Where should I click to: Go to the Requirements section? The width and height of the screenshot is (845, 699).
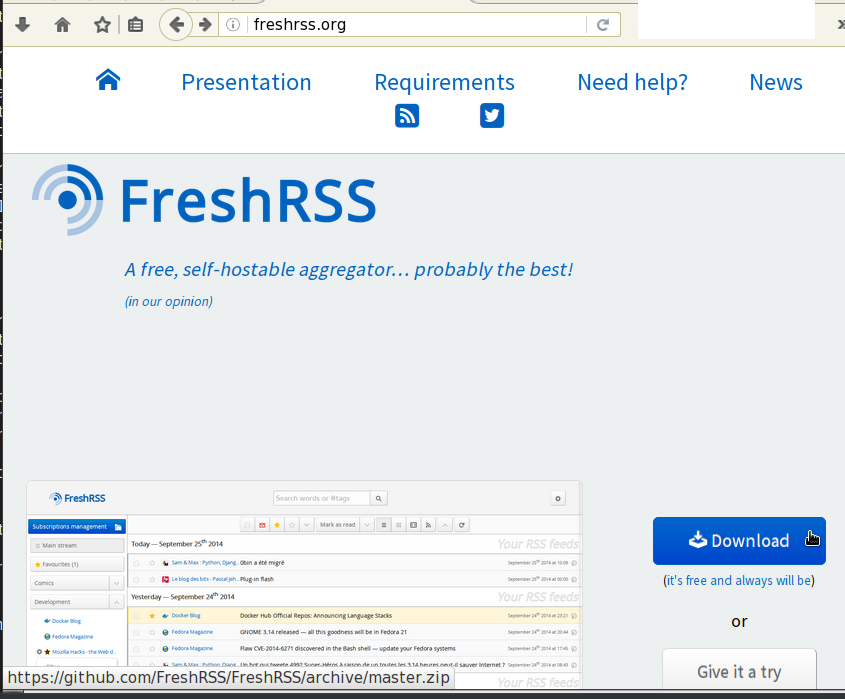click(x=444, y=82)
